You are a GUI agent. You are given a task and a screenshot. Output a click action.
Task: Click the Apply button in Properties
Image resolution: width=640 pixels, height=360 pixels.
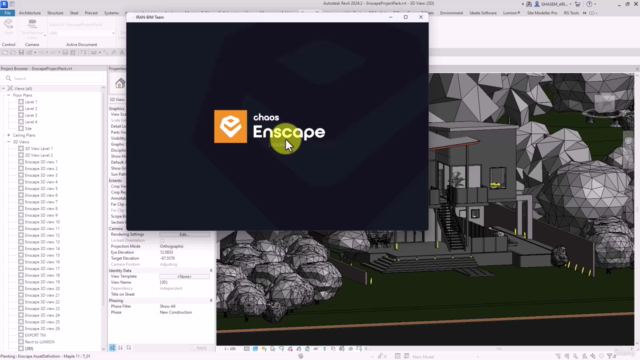tap(201, 348)
